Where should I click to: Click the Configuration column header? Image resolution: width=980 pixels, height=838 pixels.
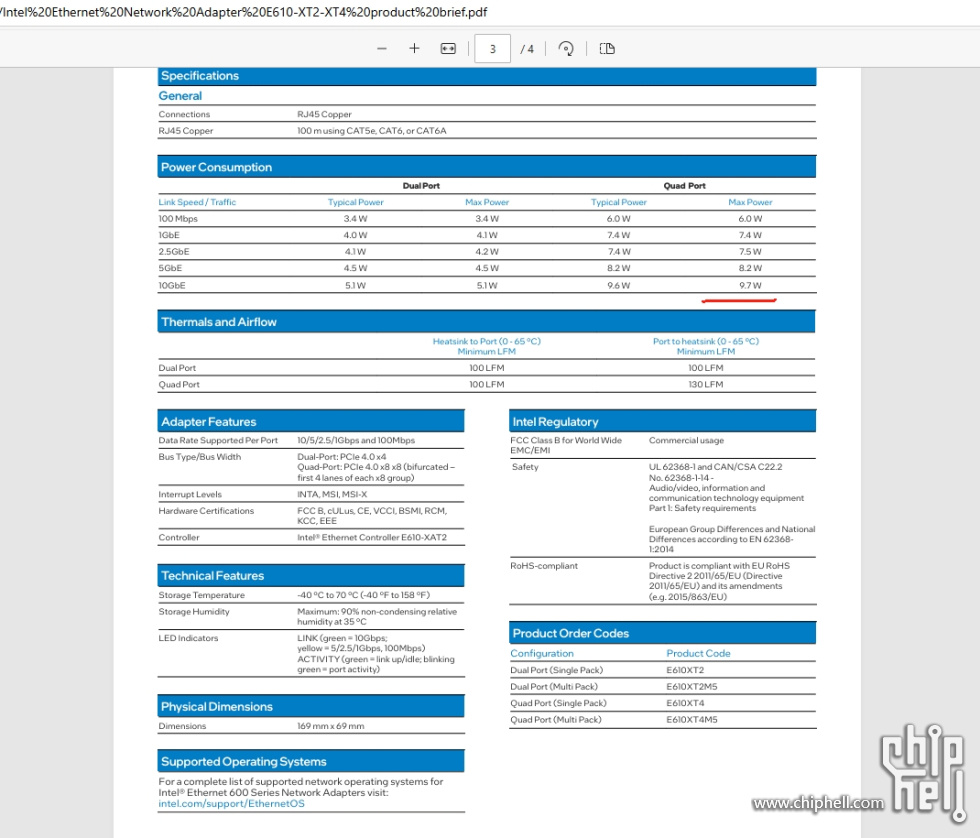coord(542,654)
